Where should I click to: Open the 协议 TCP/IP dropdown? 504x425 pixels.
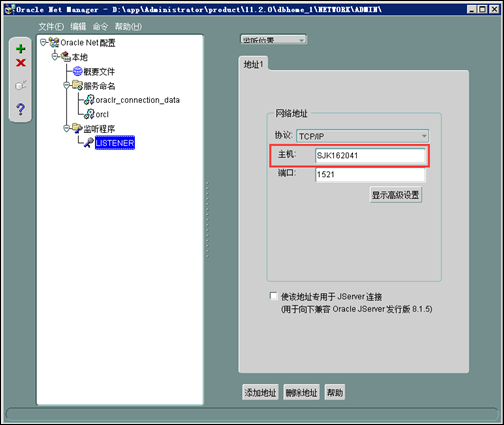[362, 136]
